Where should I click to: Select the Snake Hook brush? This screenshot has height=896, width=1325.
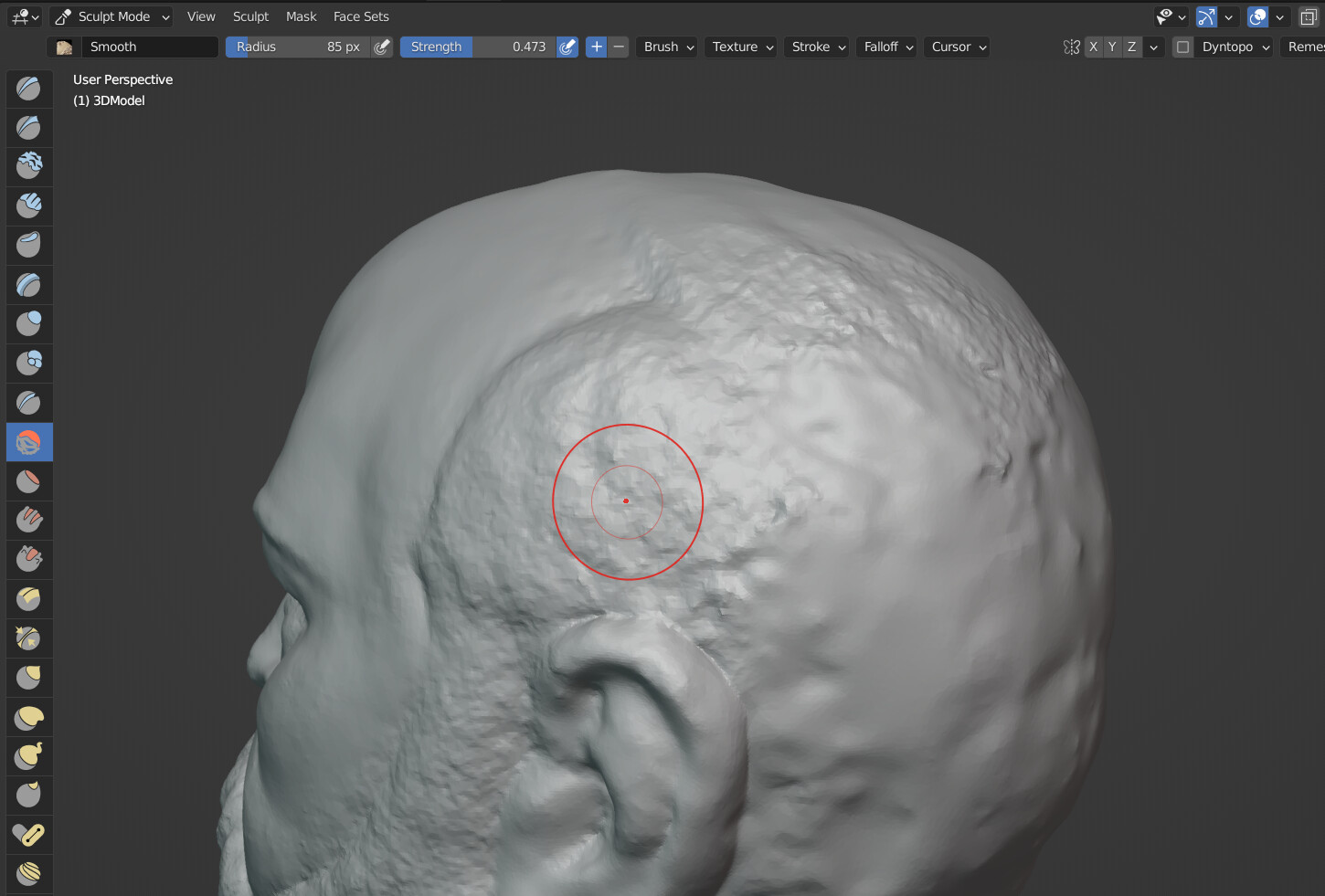pos(28,755)
